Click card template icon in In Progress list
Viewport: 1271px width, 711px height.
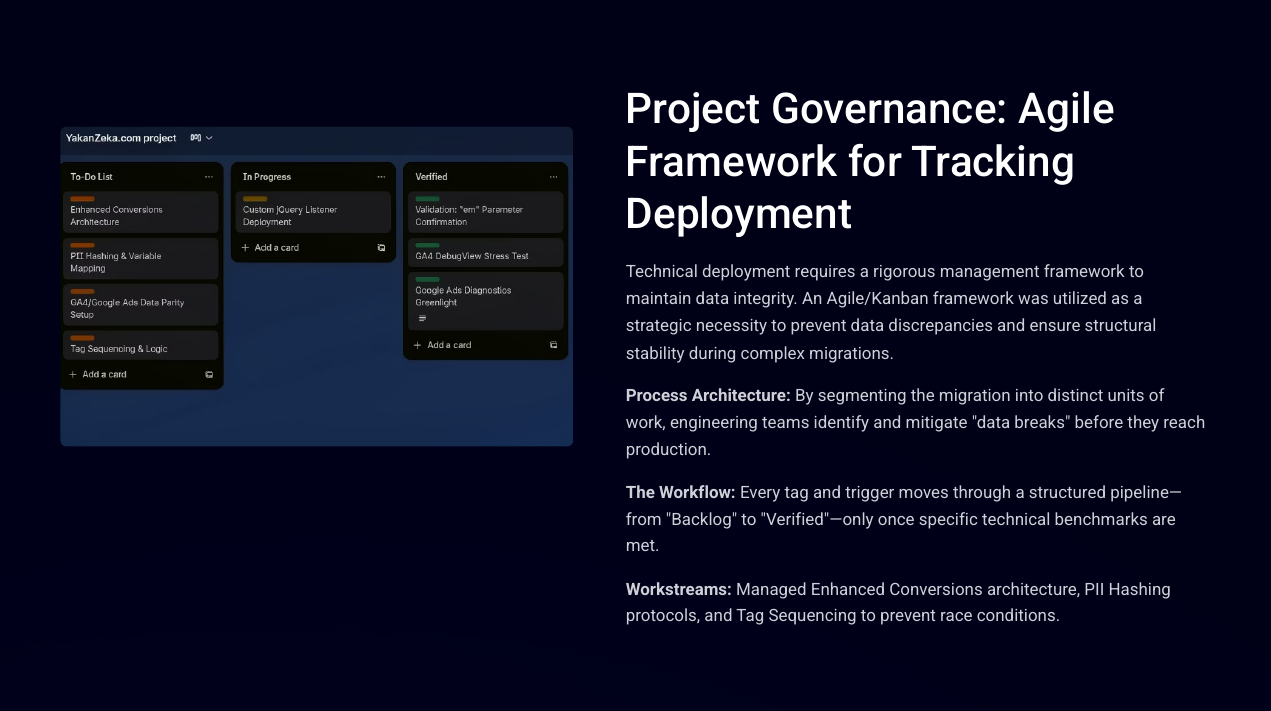[381, 248]
